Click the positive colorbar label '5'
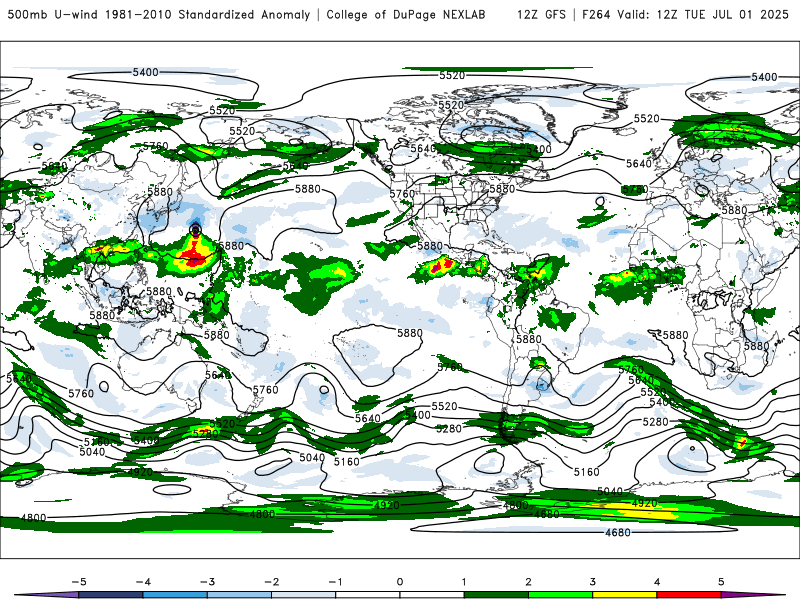 pyautogui.click(x=721, y=582)
